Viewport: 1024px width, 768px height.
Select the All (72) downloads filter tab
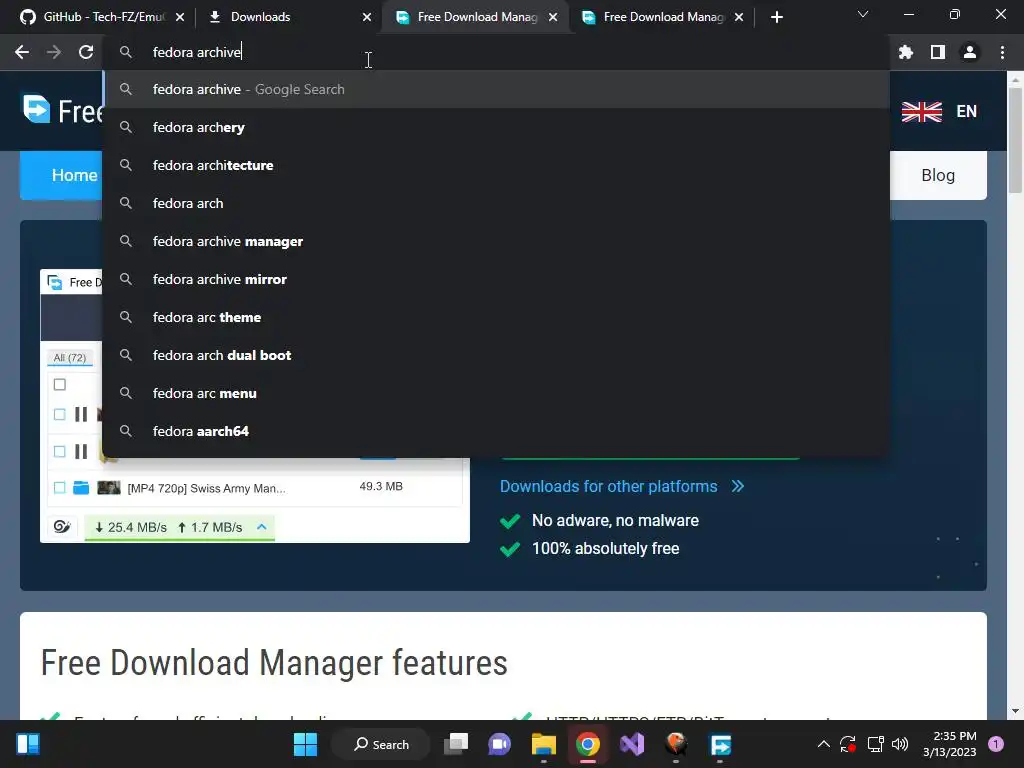70,358
